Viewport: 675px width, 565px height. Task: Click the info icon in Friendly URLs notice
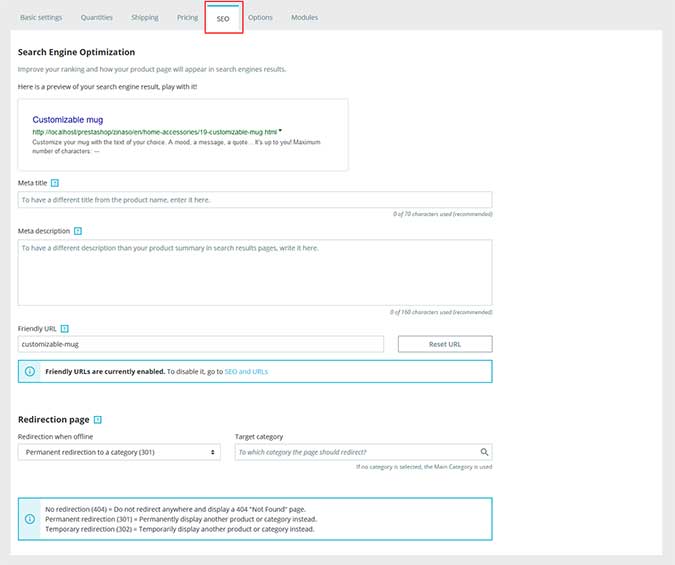tap(30, 371)
